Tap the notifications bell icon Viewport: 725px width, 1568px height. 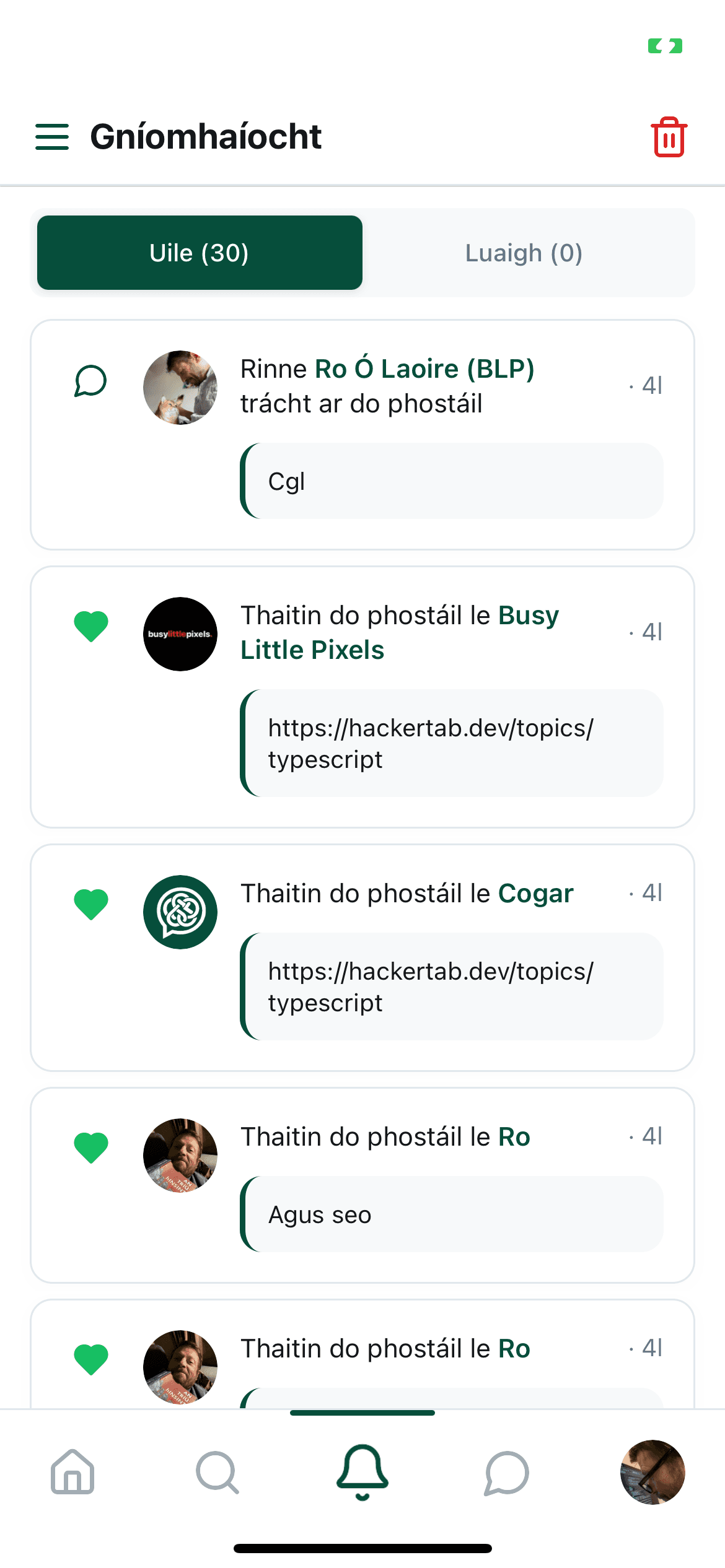tap(362, 1472)
